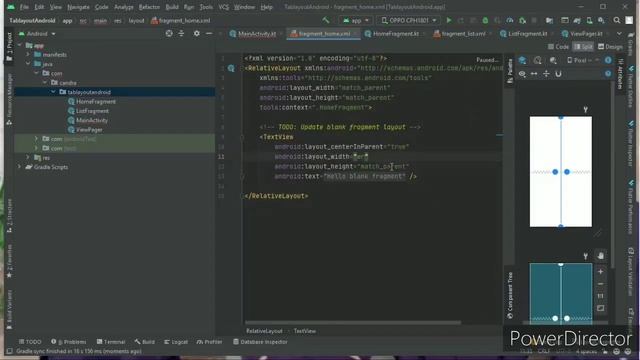Screen dimensions: 640x360
Task: Open the Build menu
Action: pos(172,7)
